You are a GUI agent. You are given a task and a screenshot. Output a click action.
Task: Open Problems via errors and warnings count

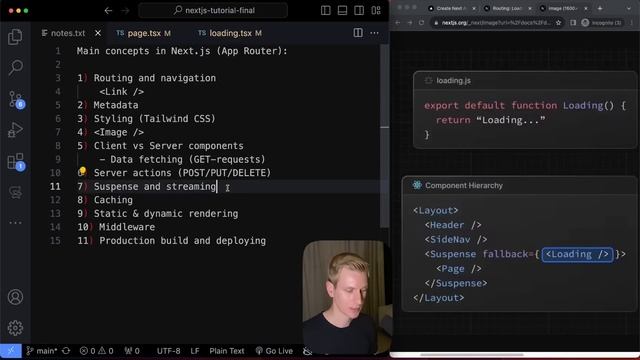(x=96, y=351)
